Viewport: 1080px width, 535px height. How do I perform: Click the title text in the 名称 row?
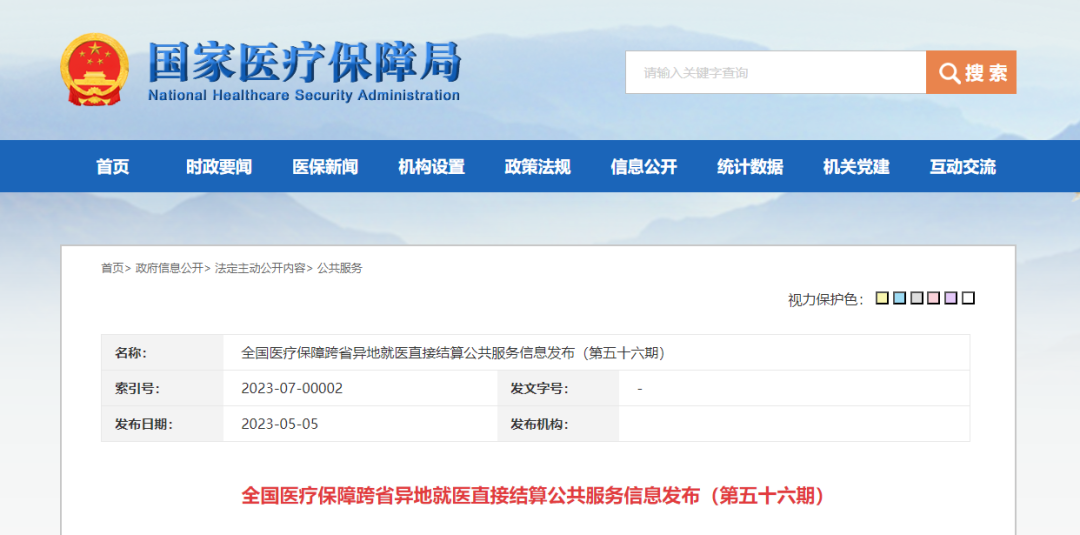pos(453,353)
